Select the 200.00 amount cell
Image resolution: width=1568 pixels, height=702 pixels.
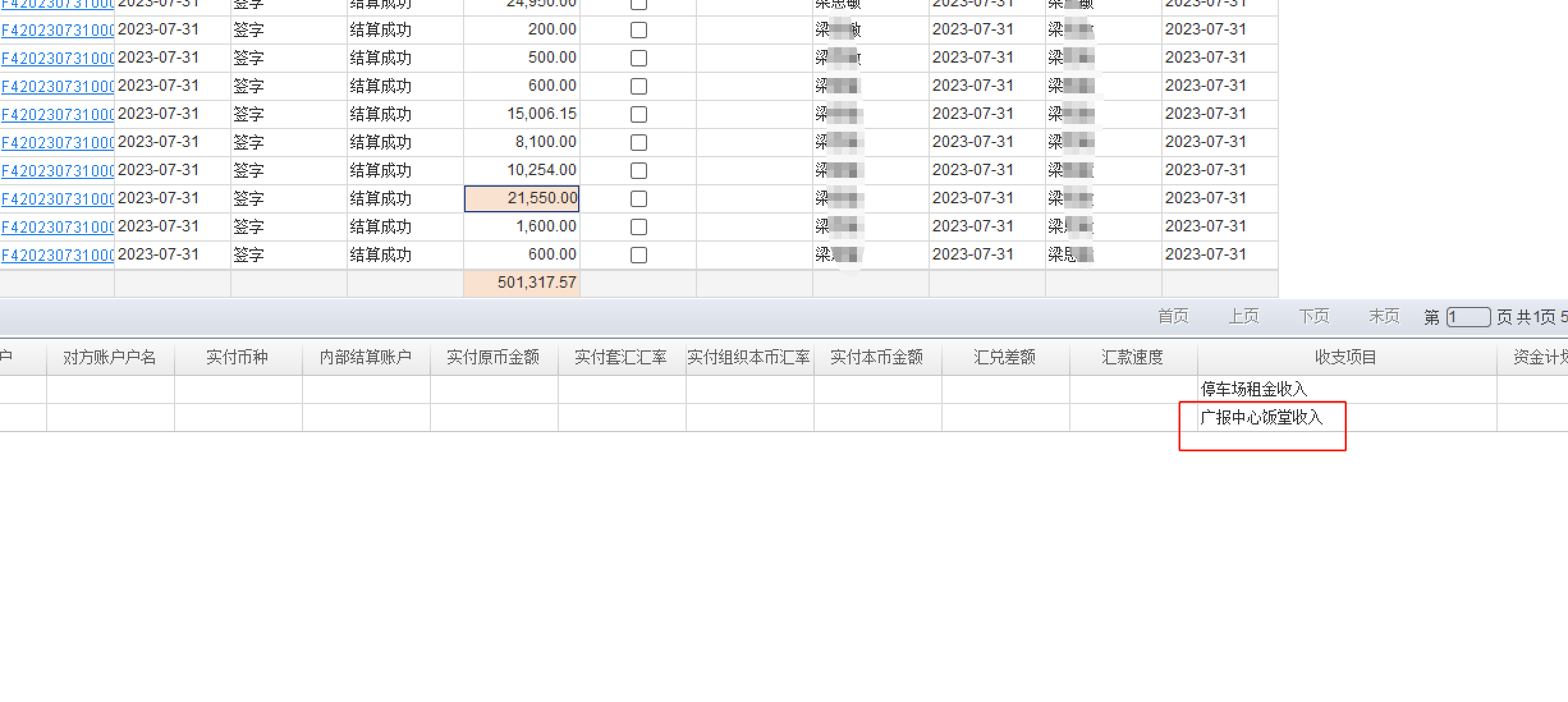[522, 30]
